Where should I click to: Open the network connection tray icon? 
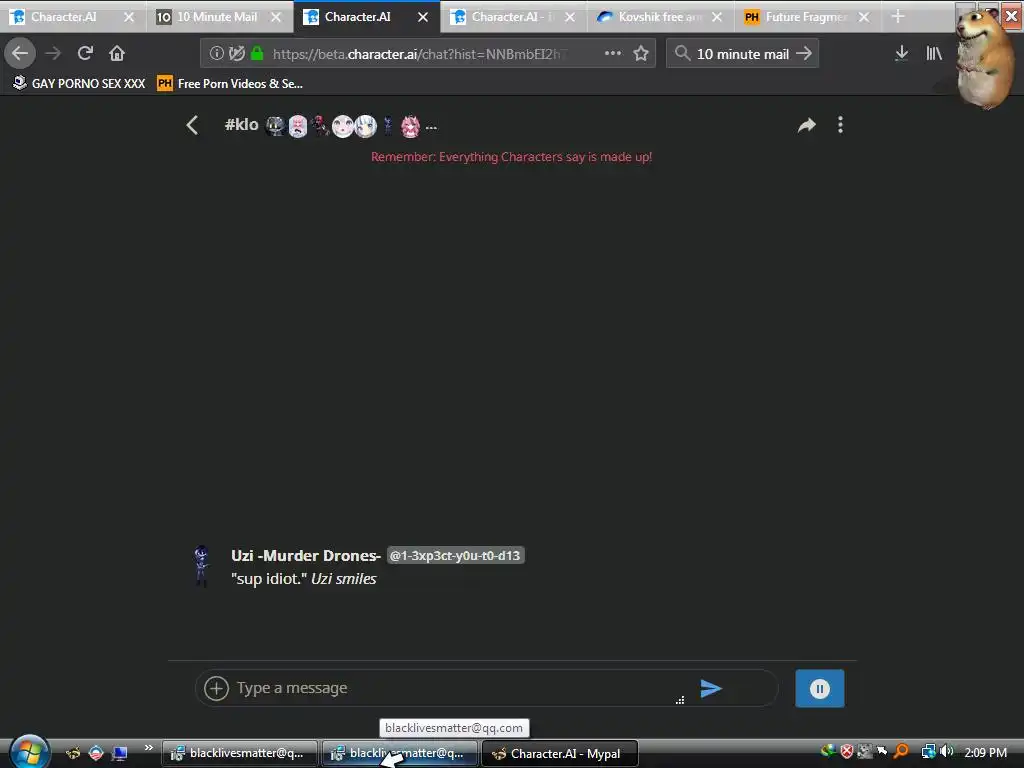pyautogui.click(x=928, y=752)
